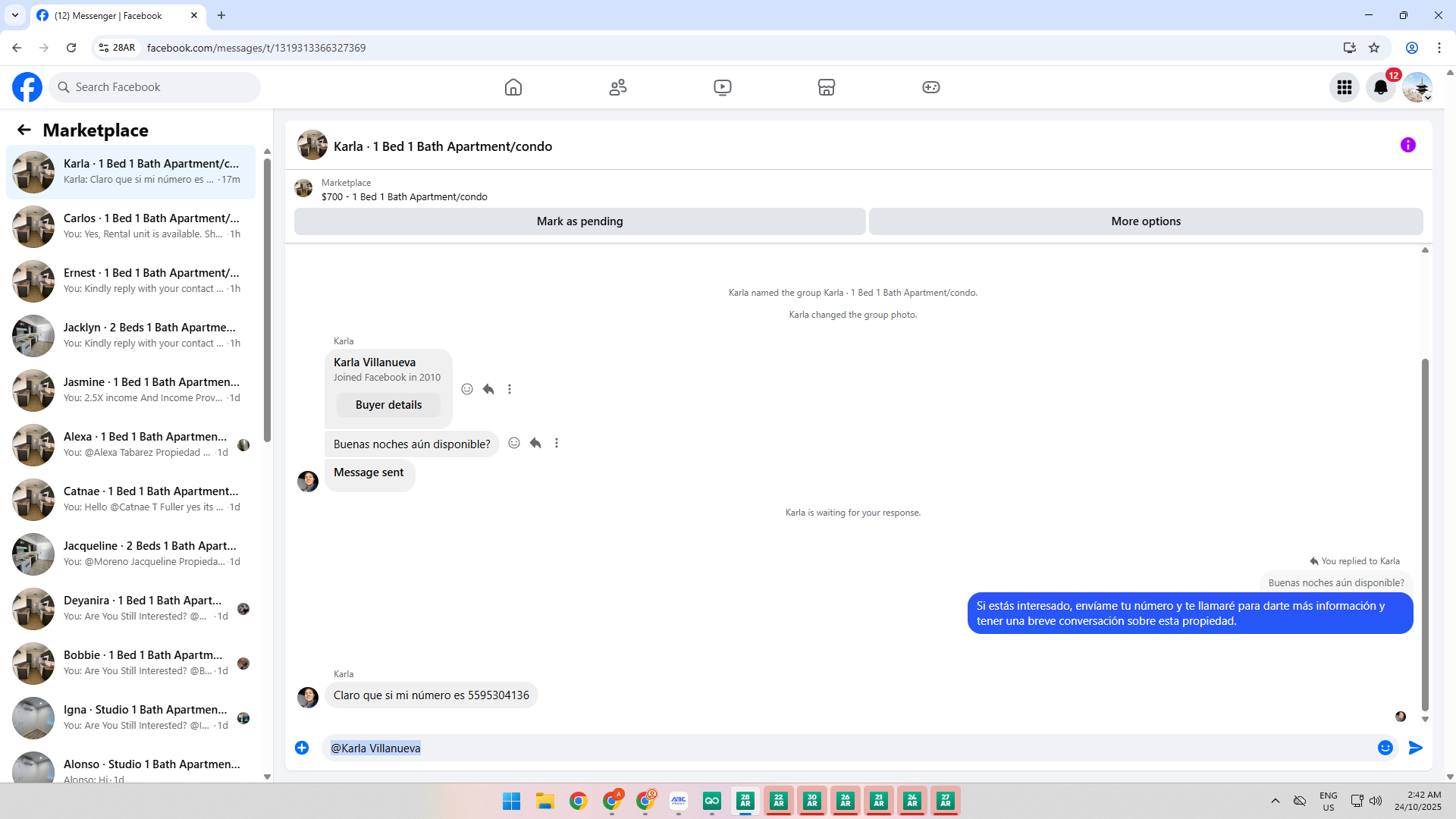Go to the Home feed icon
This screenshot has height=819, width=1456.
pyautogui.click(x=513, y=87)
